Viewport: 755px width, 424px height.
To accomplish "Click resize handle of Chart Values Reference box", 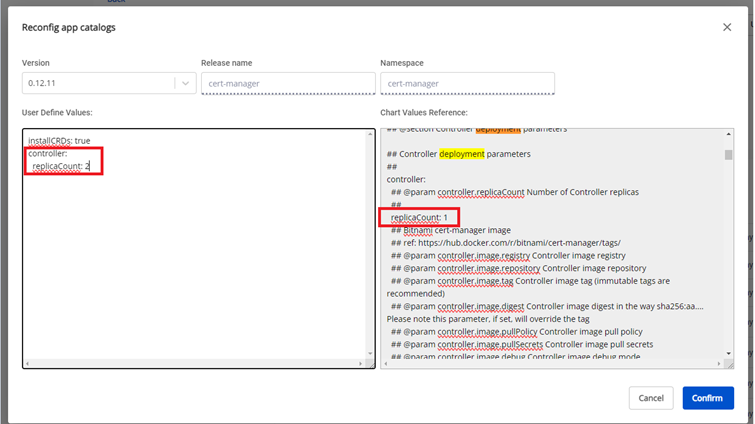I will (x=729, y=364).
